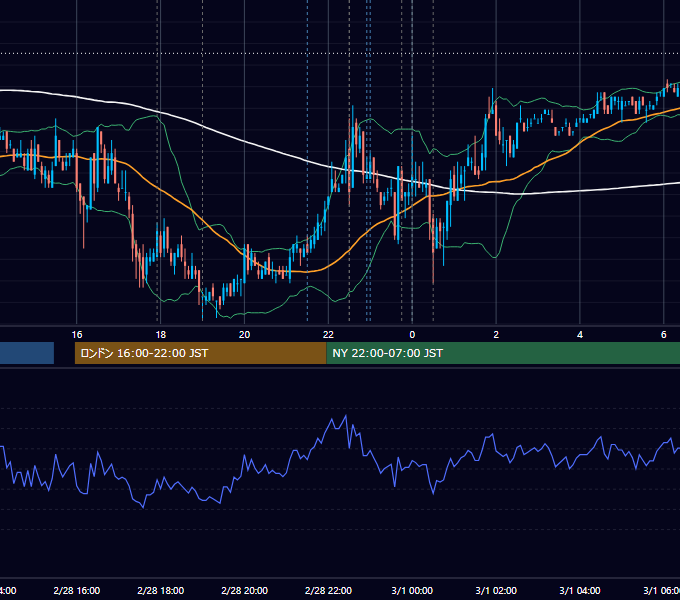Click the "3/1 00:00" timestamp
This screenshot has width=680, height=600.
(x=412, y=590)
